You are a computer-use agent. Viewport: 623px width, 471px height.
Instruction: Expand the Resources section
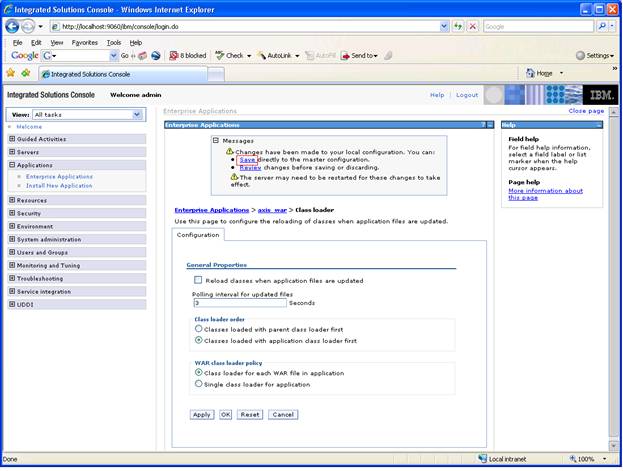12,200
